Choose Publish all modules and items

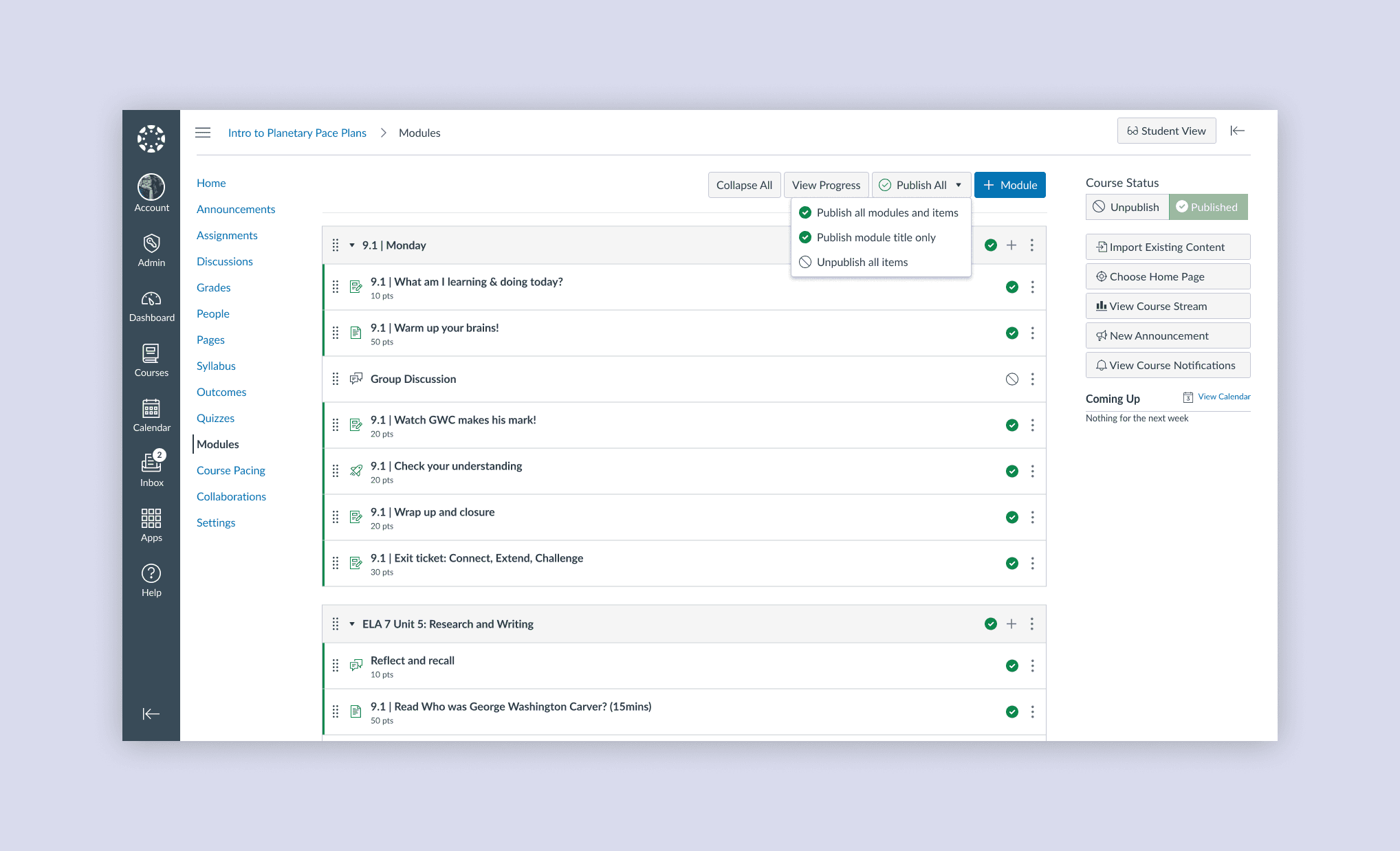tap(881, 213)
